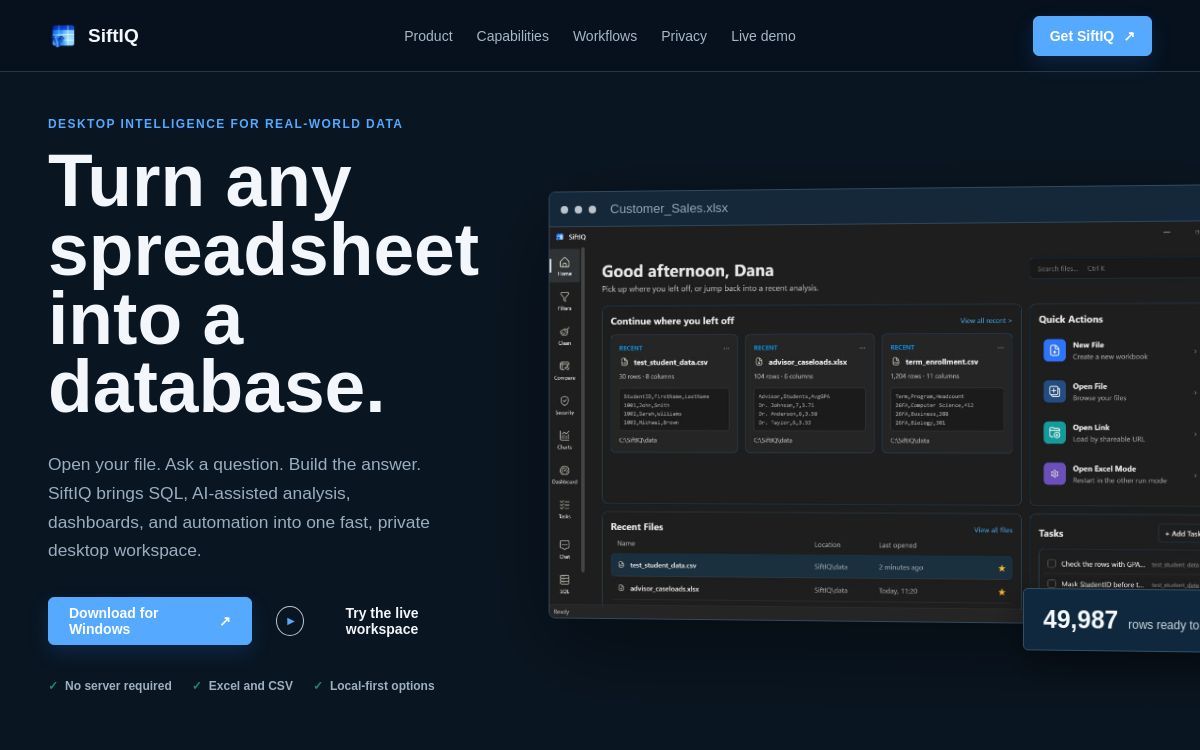Open the advisor_caseloads.xlsx recent card

click(x=810, y=394)
